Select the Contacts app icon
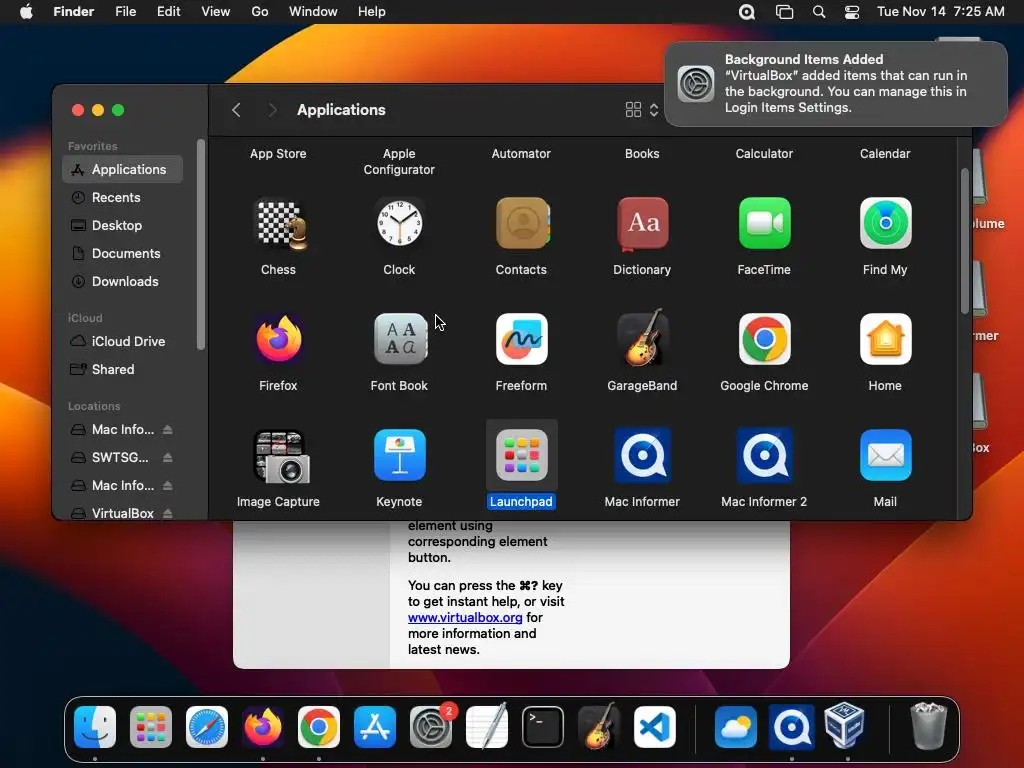Screen dimensions: 1024x768 (x=522, y=224)
